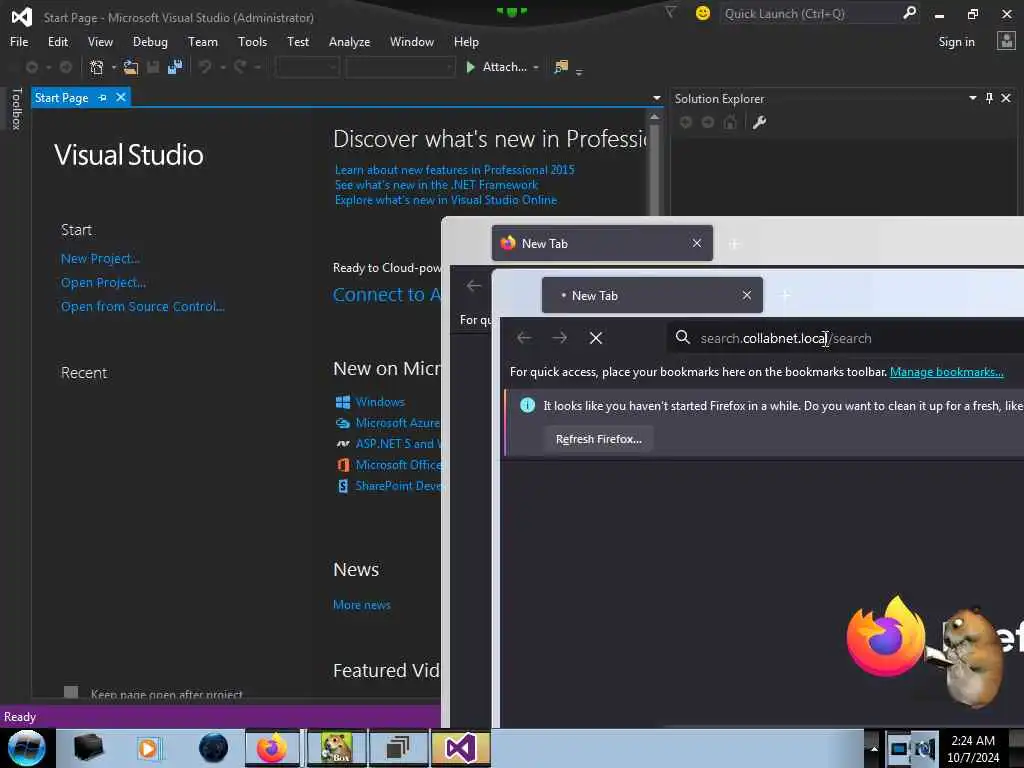Screen dimensions: 1024x768
Task: Open Solution Explorer window position dropdown
Action: (x=972, y=98)
